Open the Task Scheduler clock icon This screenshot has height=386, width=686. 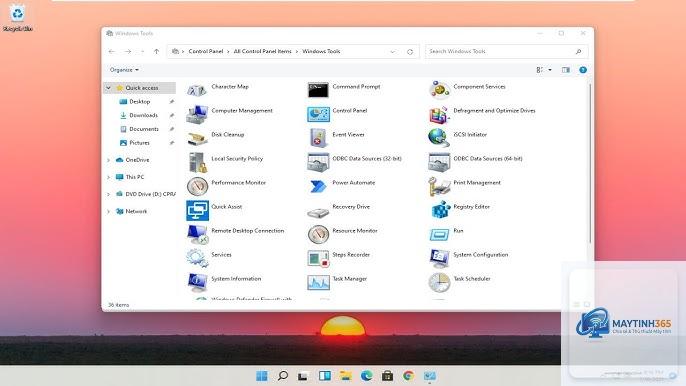tap(439, 283)
